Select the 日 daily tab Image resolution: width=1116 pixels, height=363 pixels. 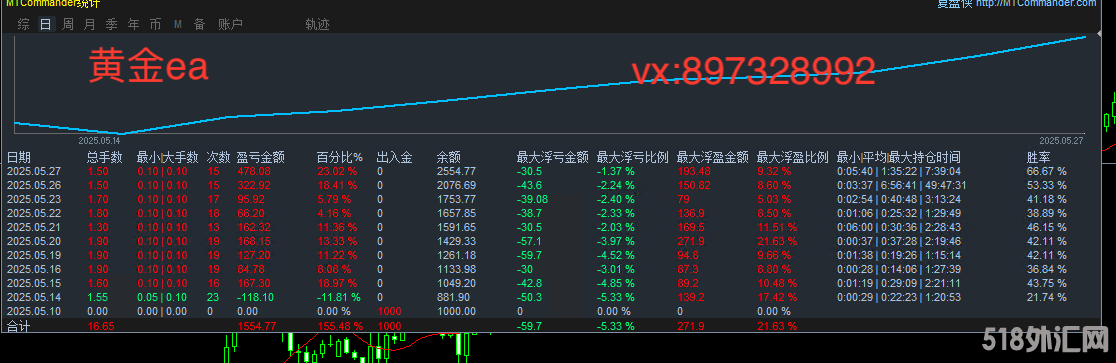(46, 25)
